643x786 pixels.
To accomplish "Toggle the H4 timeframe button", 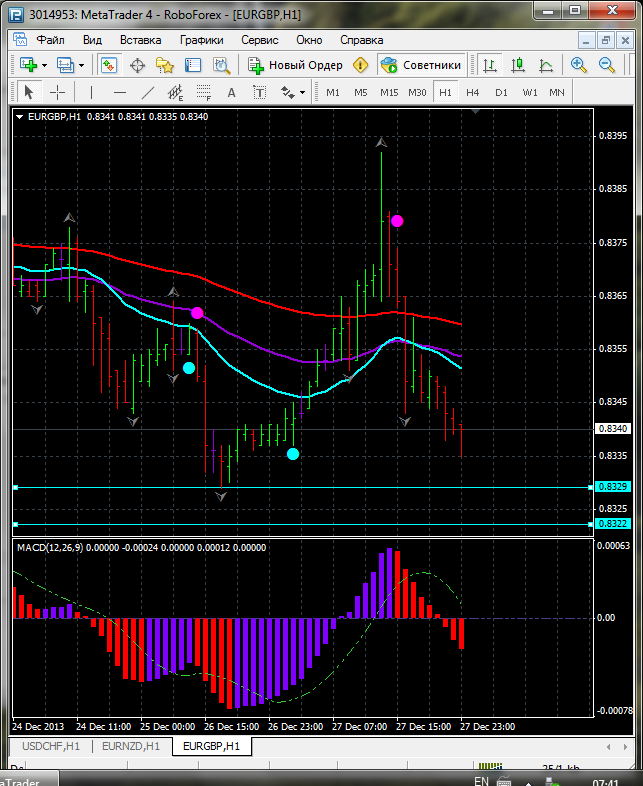I will click(473, 92).
